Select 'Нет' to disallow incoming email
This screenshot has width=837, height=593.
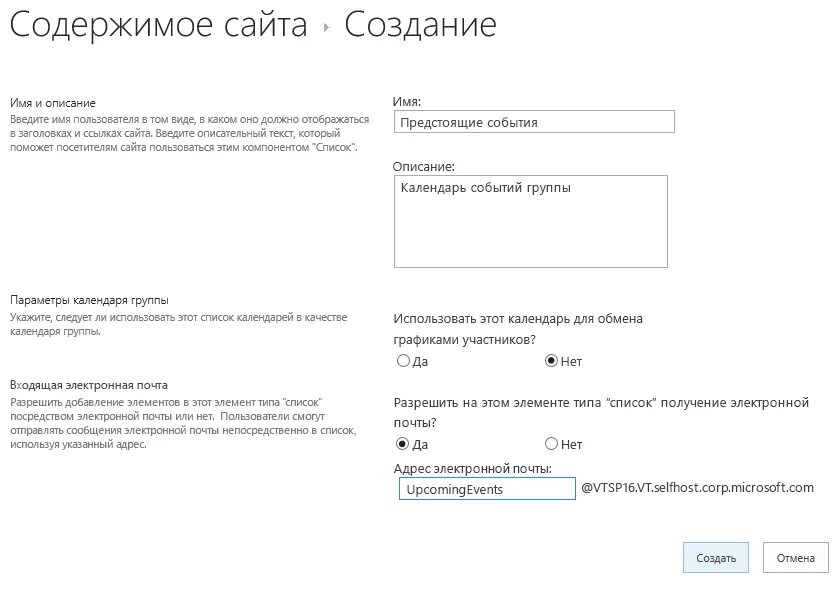click(551, 444)
